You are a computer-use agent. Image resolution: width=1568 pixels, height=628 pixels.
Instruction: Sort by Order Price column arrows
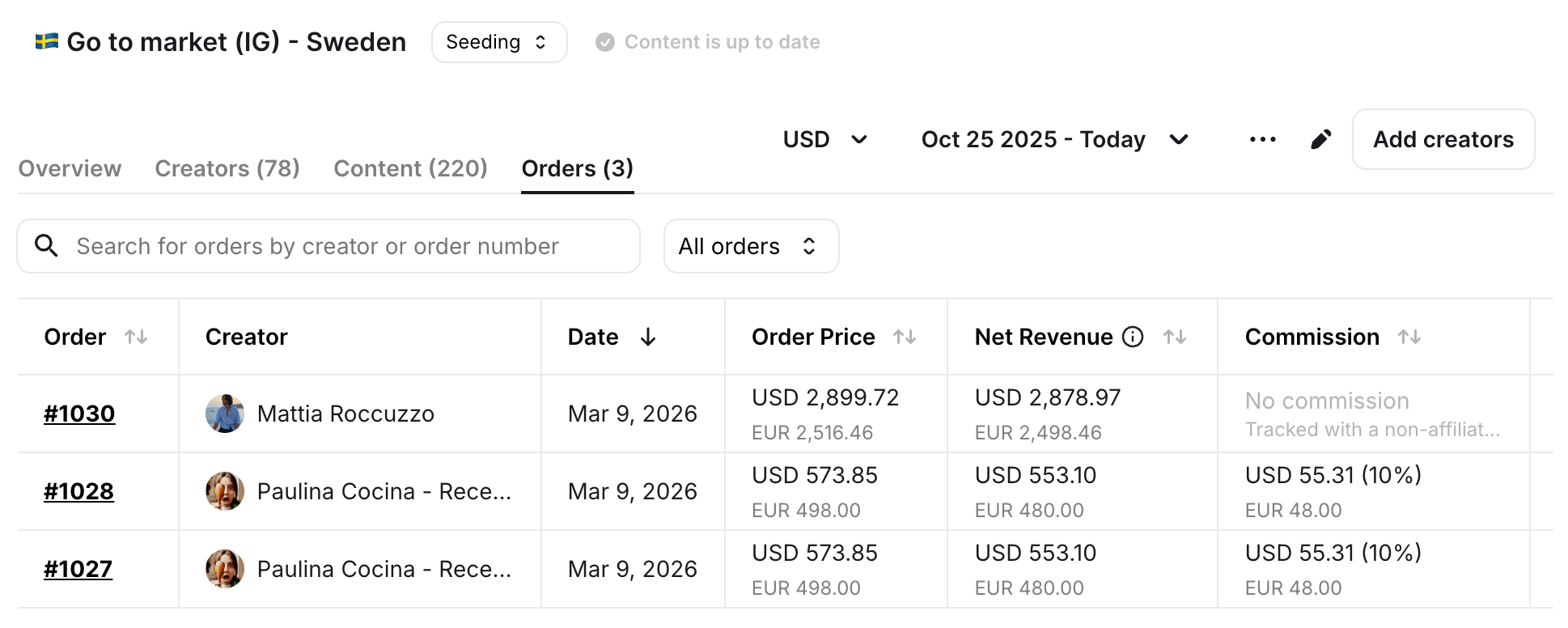click(905, 337)
